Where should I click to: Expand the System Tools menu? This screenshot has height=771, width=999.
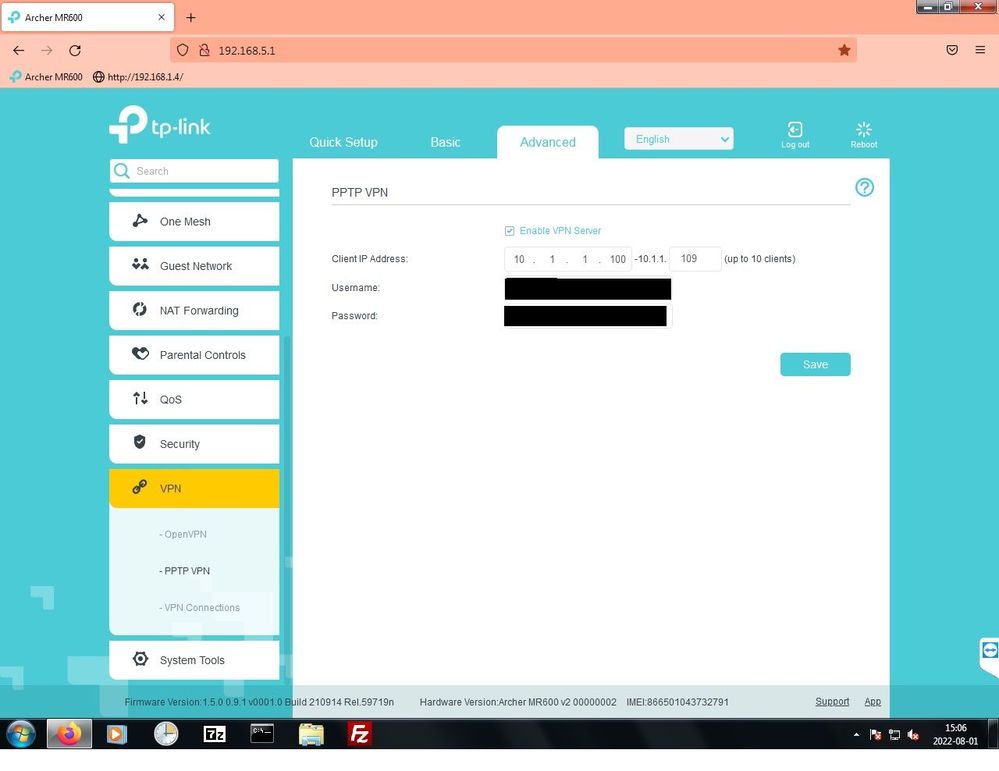194,660
